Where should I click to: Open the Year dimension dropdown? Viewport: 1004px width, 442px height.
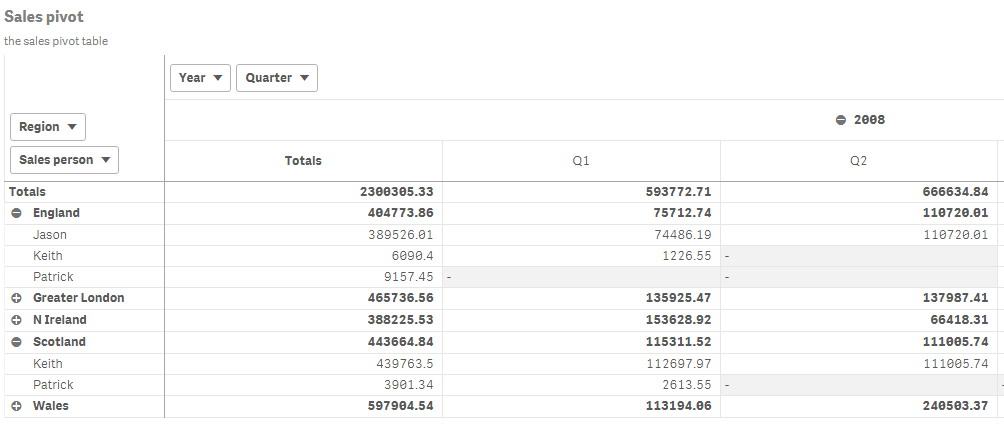click(x=200, y=78)
